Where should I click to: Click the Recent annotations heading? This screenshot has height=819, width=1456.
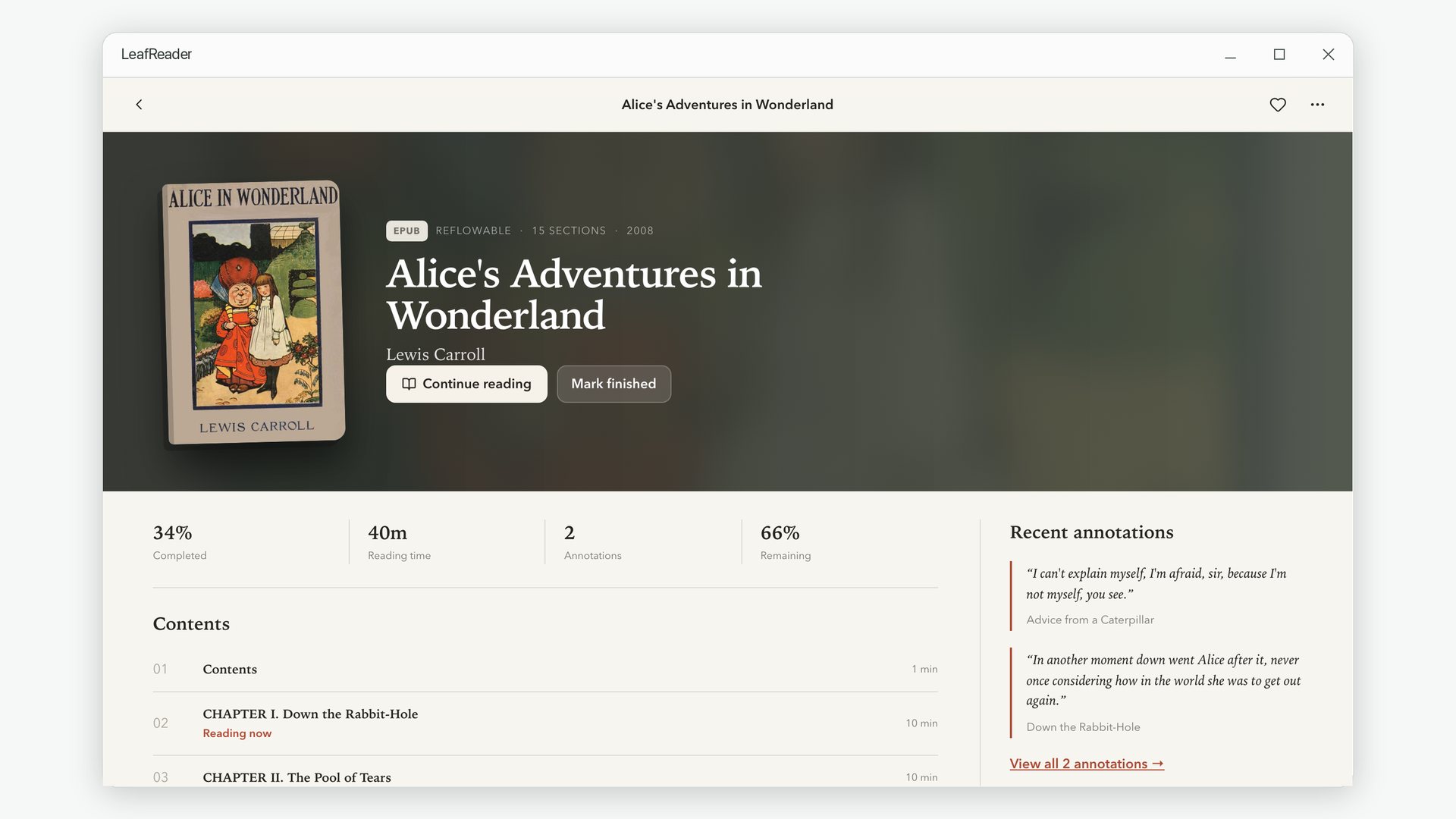click(1091, 532)
